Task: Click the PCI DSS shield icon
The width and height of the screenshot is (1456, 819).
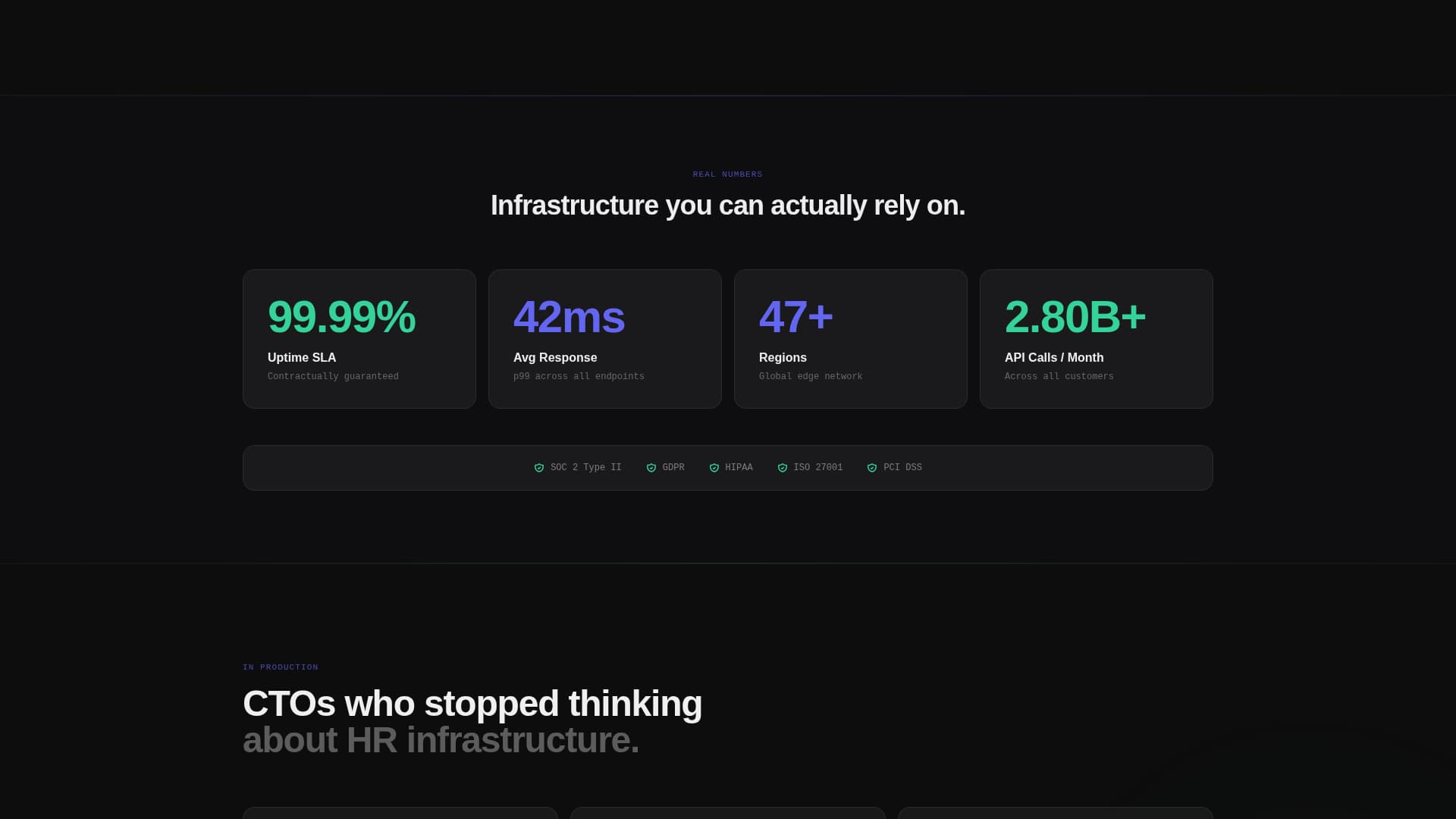Action: (x=872, y=468)
